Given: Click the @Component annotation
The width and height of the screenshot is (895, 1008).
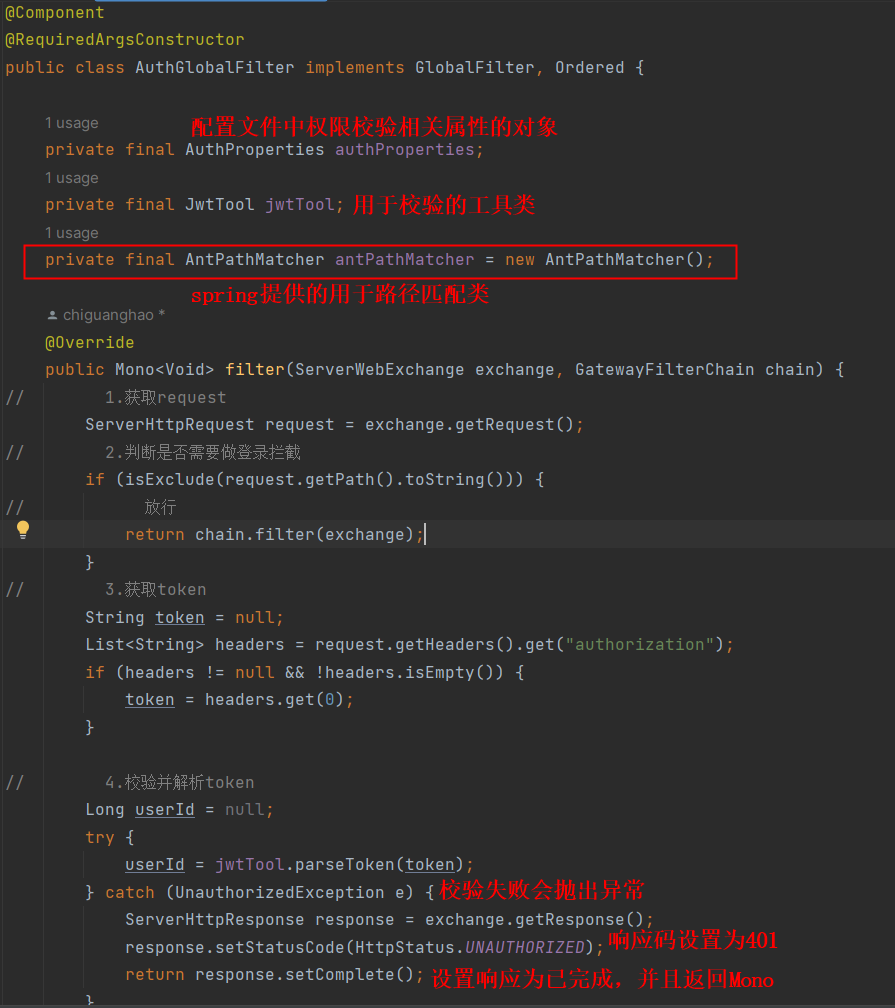Looking at the screenshot, I should click(54, 13).
